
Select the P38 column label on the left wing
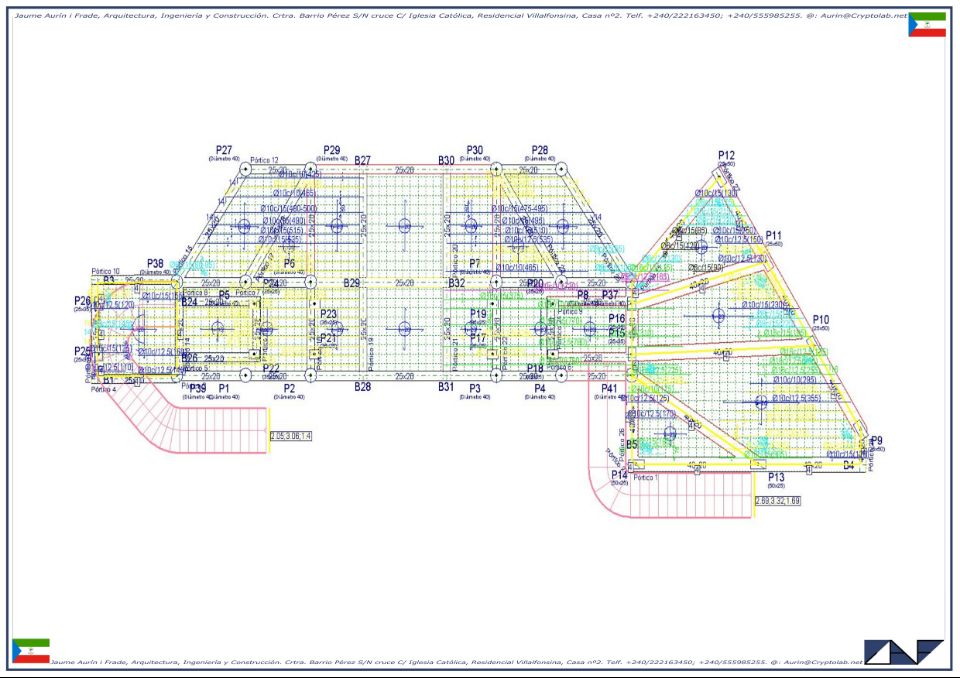[x=155, y=263]
